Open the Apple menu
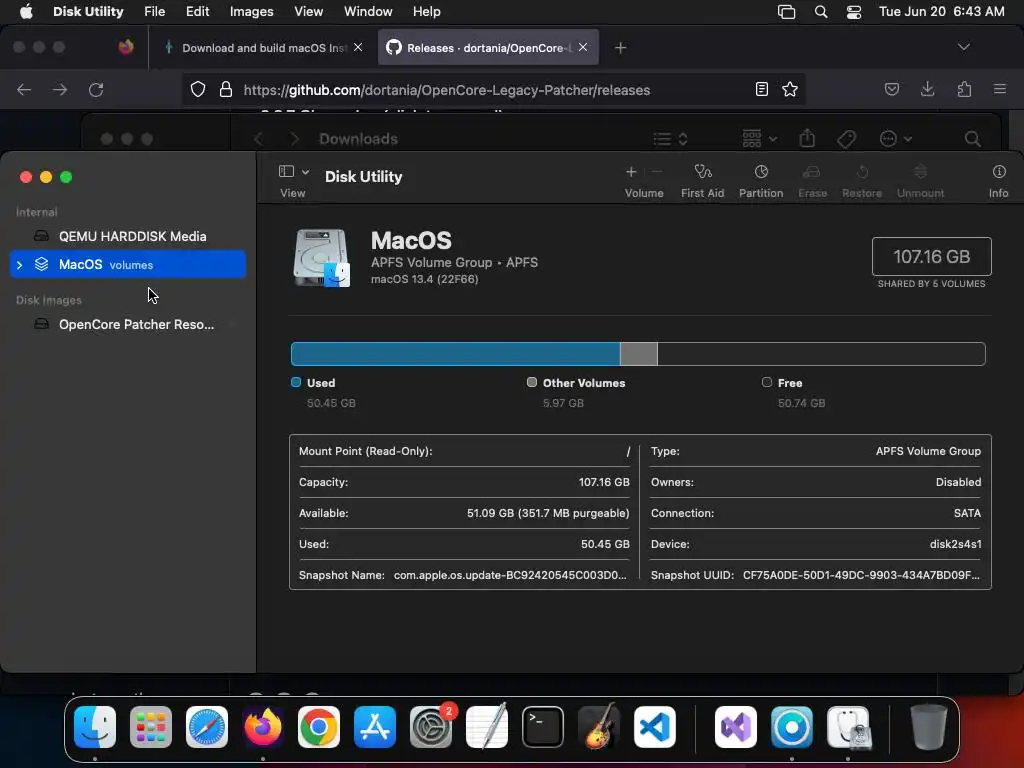The height and width of the screenshot is (768, 1024). pyautogui.click(x=26, y=11)
